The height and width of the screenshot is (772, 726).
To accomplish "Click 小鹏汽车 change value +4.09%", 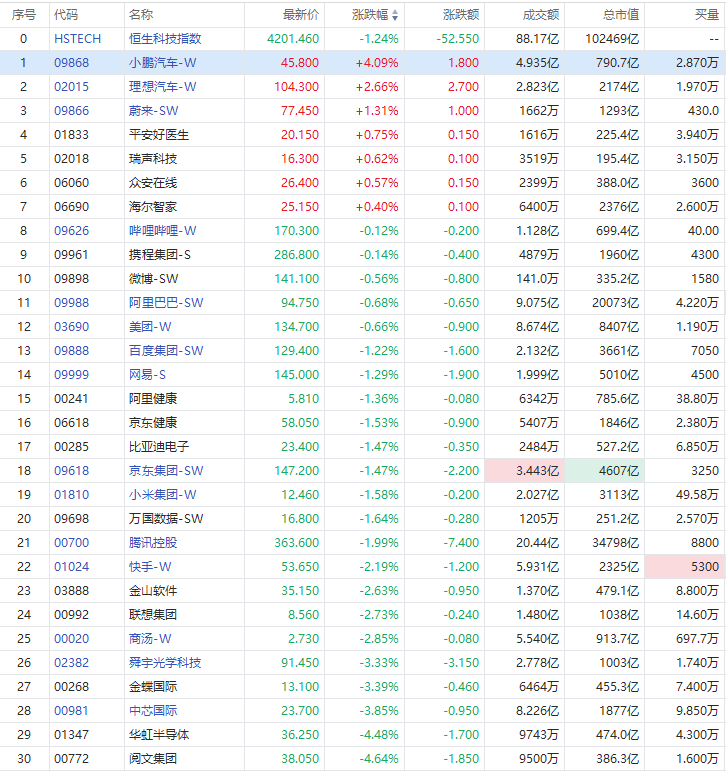I will (x=377, y=63).
